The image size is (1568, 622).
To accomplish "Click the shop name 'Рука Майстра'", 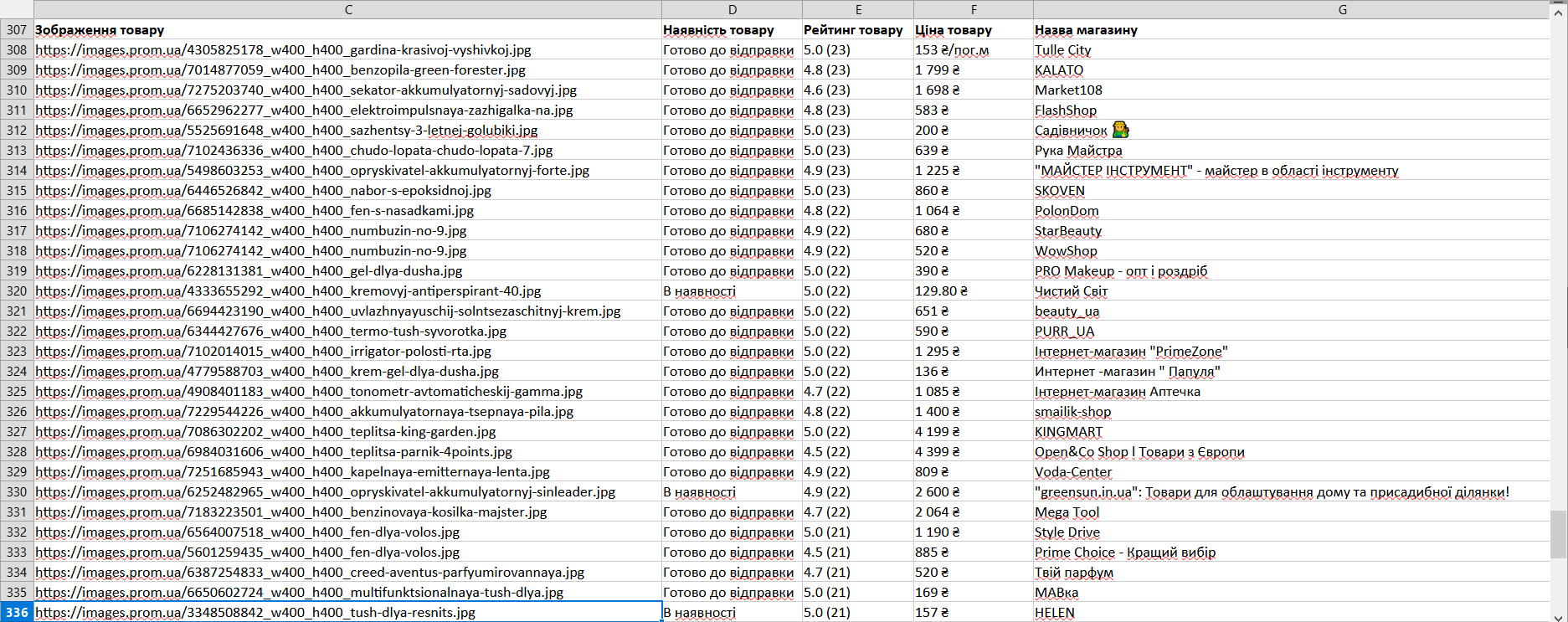I will [x=1078, y=150].
